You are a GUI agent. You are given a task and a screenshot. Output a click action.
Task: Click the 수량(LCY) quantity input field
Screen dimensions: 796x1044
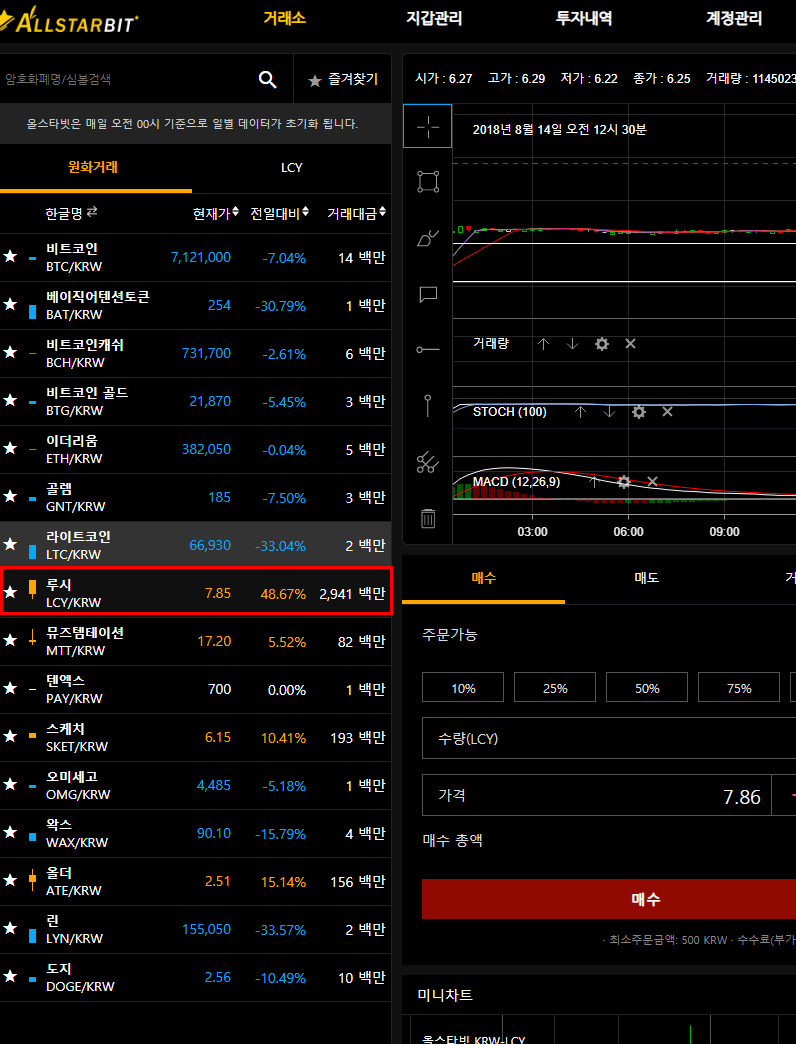point(609,738)
